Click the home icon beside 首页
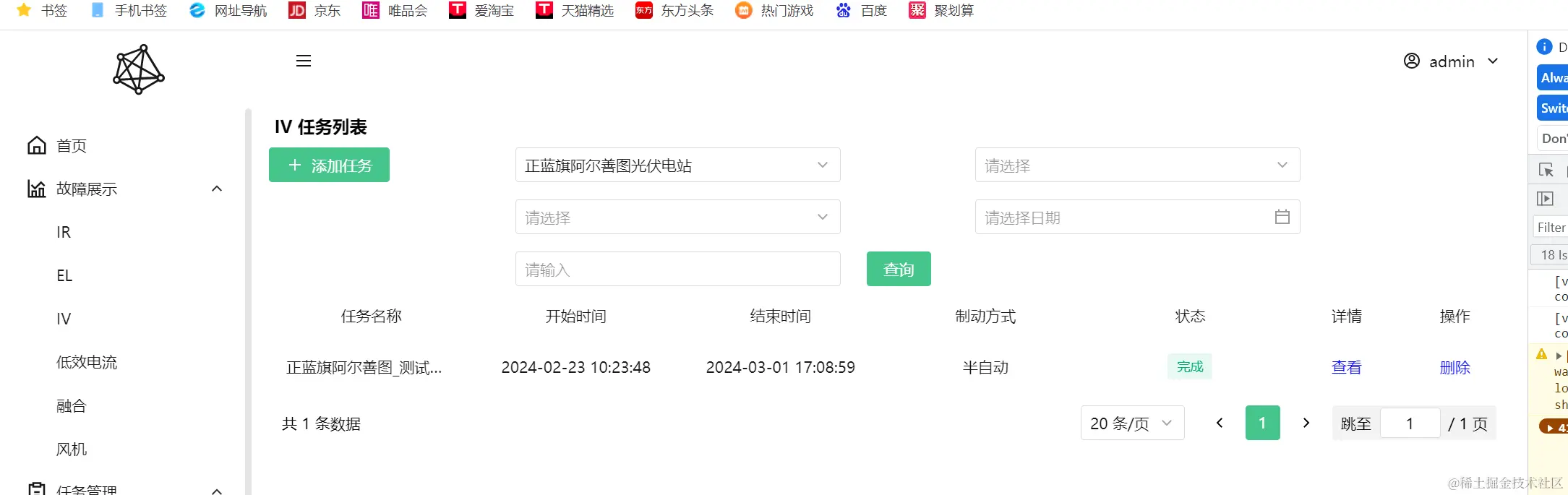1568x495 pixels. 37,145
